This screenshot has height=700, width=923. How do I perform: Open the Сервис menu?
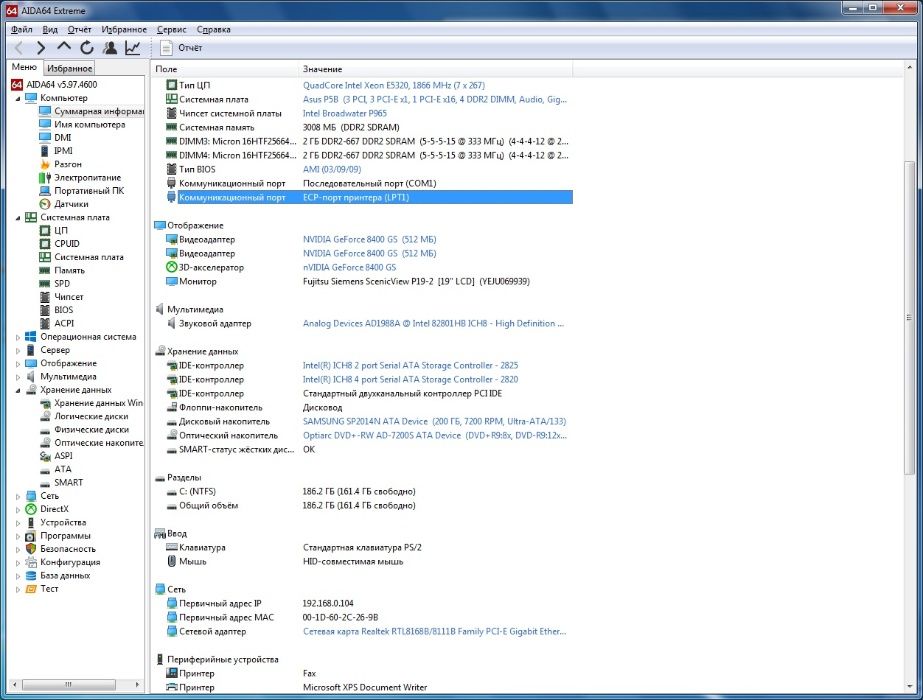click(171, 29)
